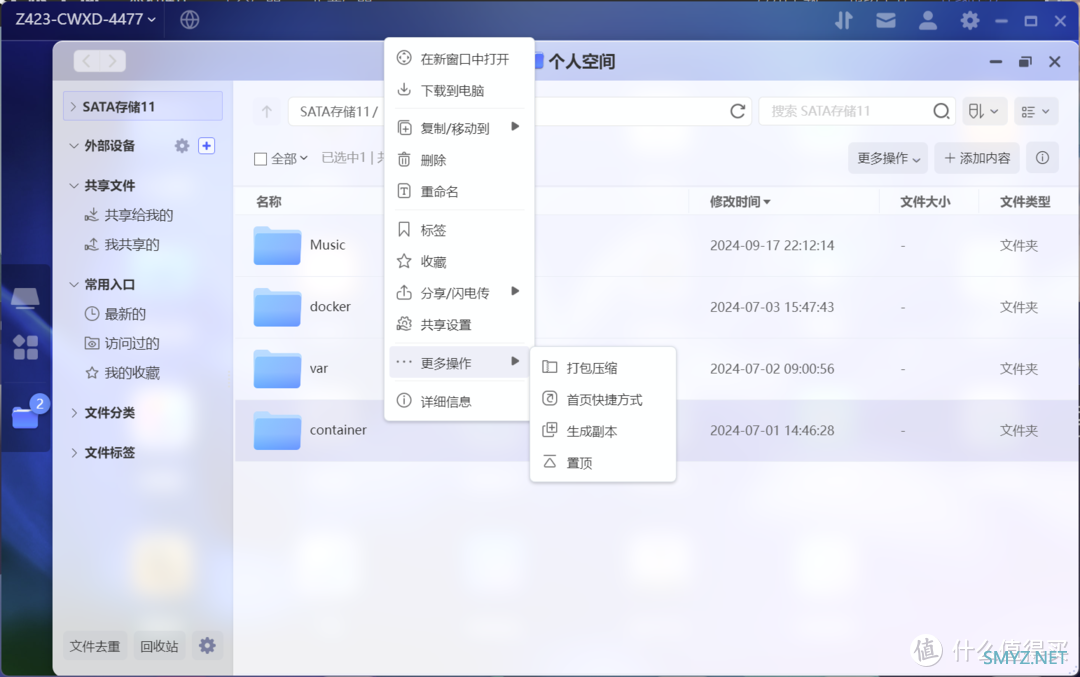This screenshot has width=1080, height=677.
Task: Click the forward navigation arrow
Action: point(112,61)
